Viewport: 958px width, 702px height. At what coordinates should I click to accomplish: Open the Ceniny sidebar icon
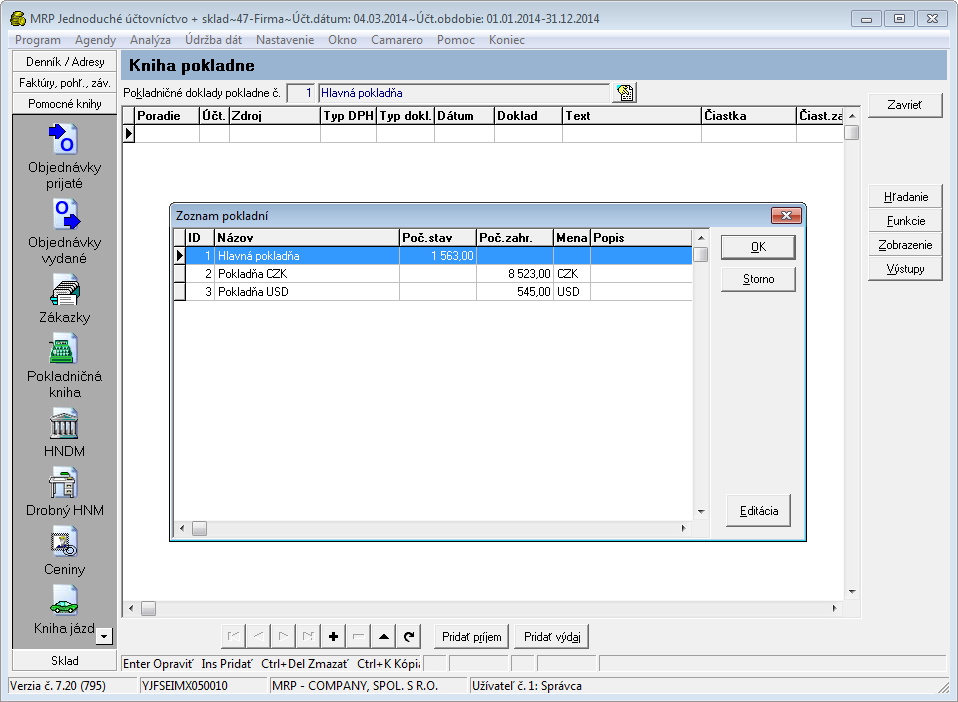pyautogui.click(x=64, y=541)
